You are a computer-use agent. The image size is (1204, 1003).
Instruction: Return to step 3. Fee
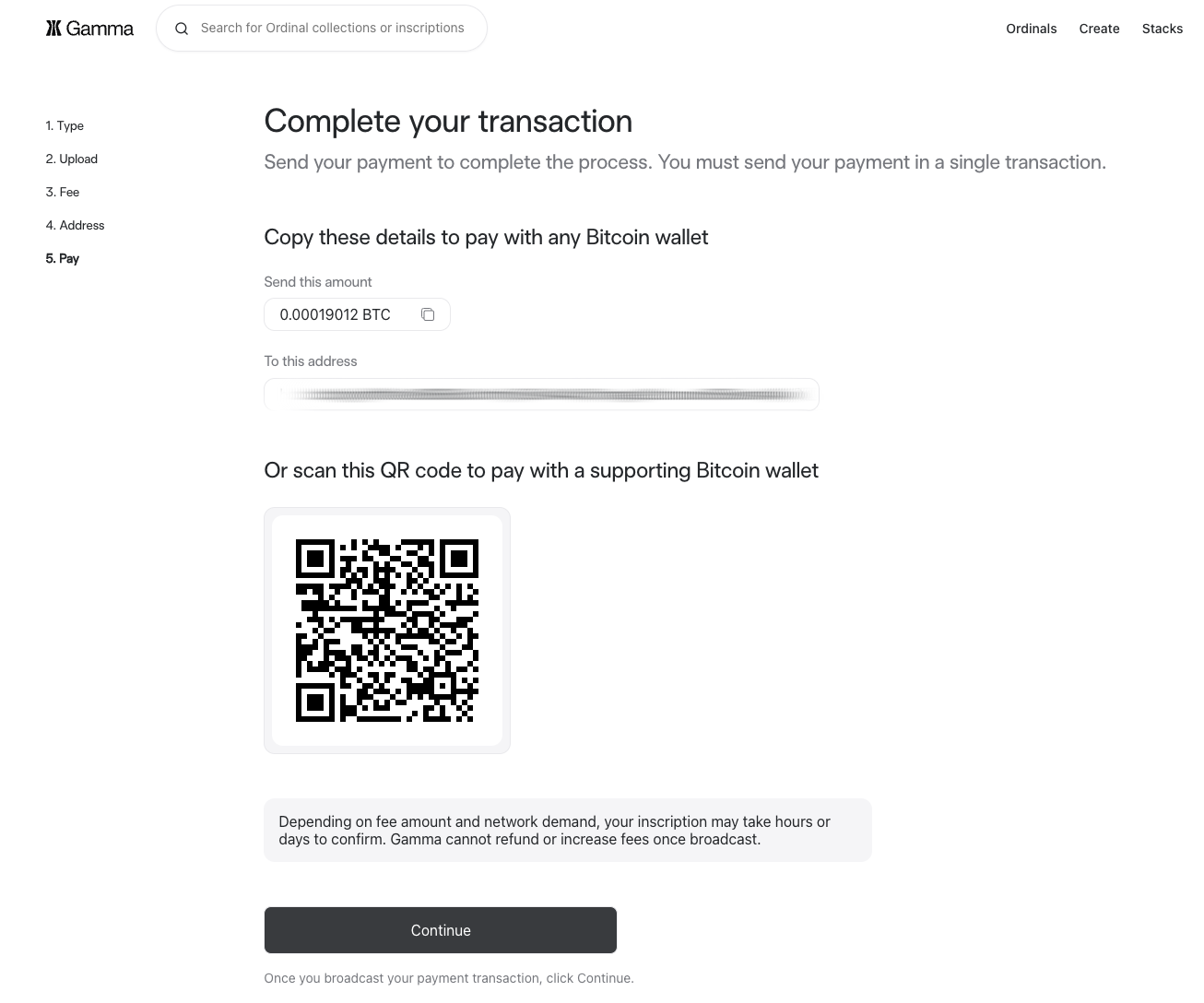[x=63, y=192]
